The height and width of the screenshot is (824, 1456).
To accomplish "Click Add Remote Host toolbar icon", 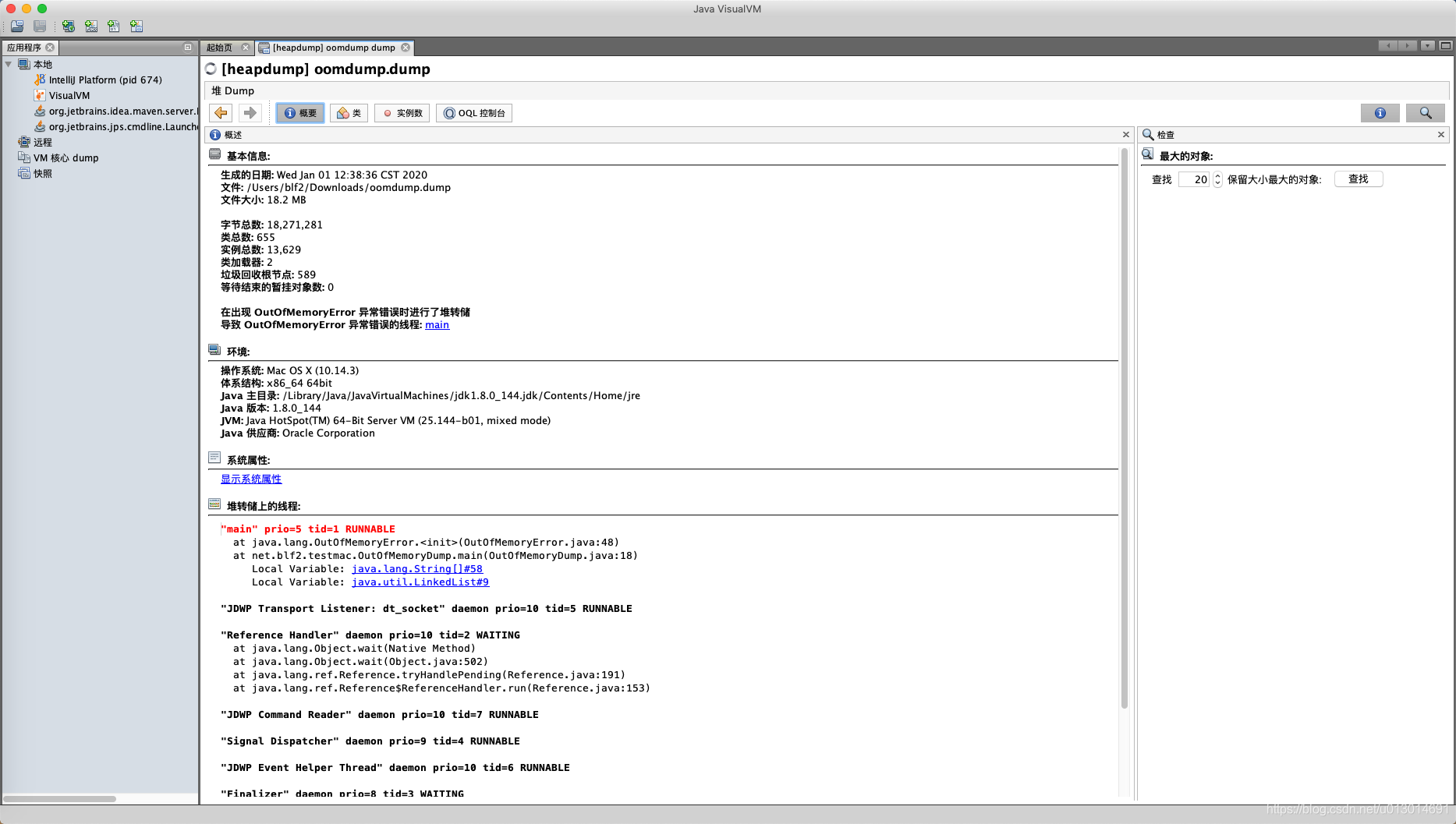I will 69,27.
